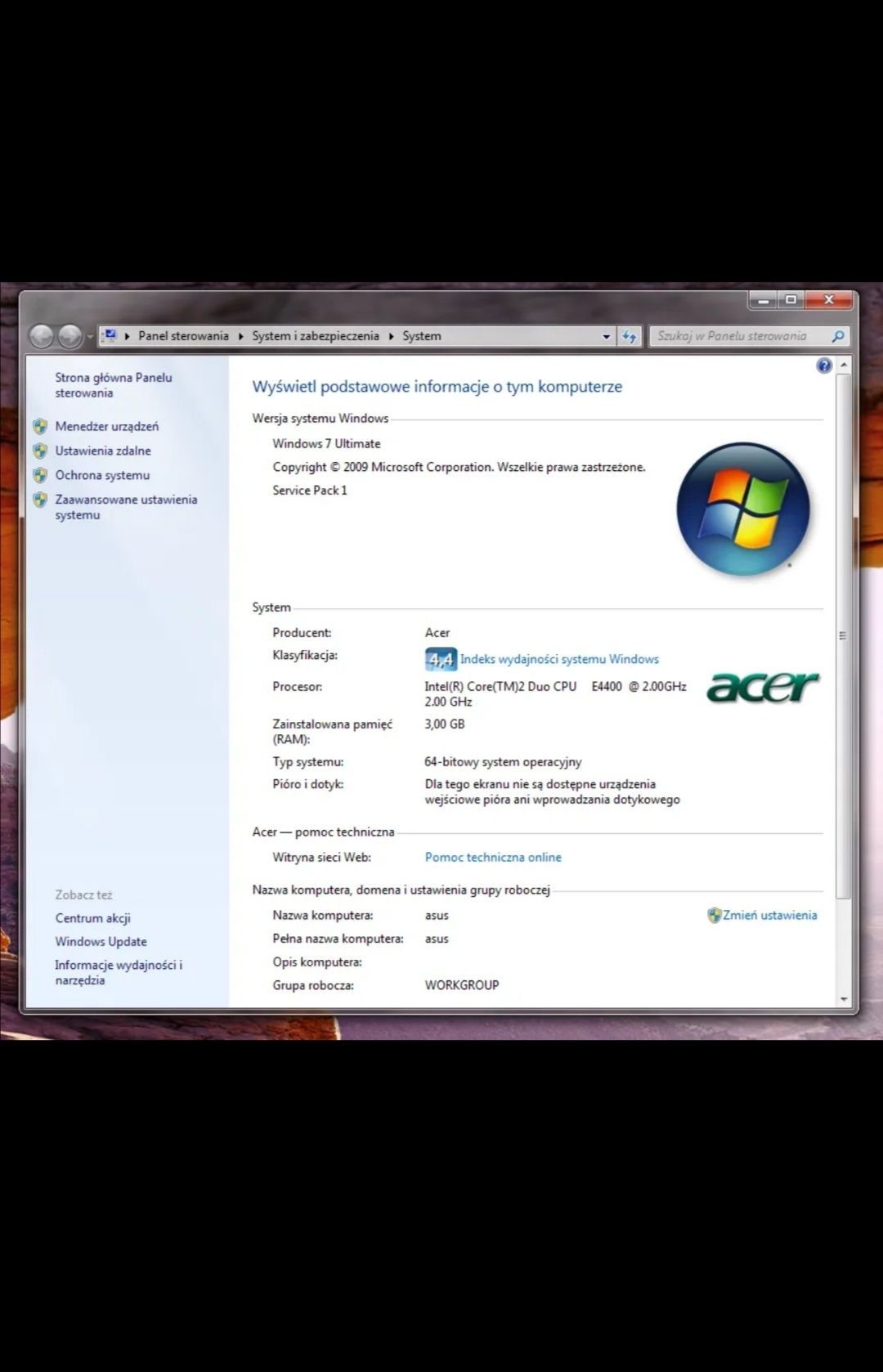Click the processor 'E4400 @ 2.00GHz' text
This screenshot has height=1372, width=883.
[639, 687]
